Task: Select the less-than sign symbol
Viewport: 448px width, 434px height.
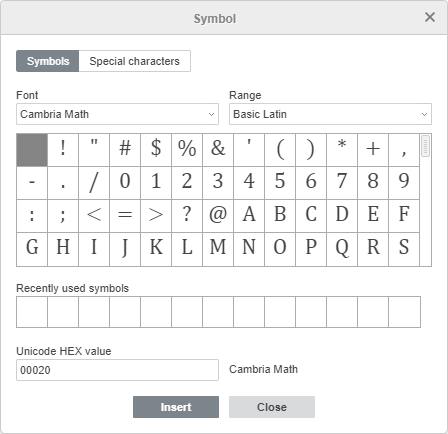Action: pos(94,216)
